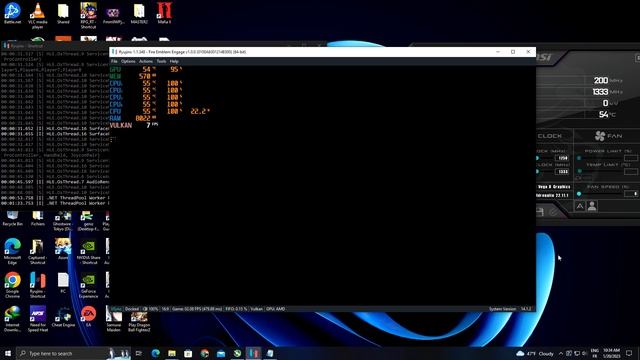Launch the Mafia II desktop shortcut
Image resolution: width=640 pixels, height=360 pixels.
[164, 13]
